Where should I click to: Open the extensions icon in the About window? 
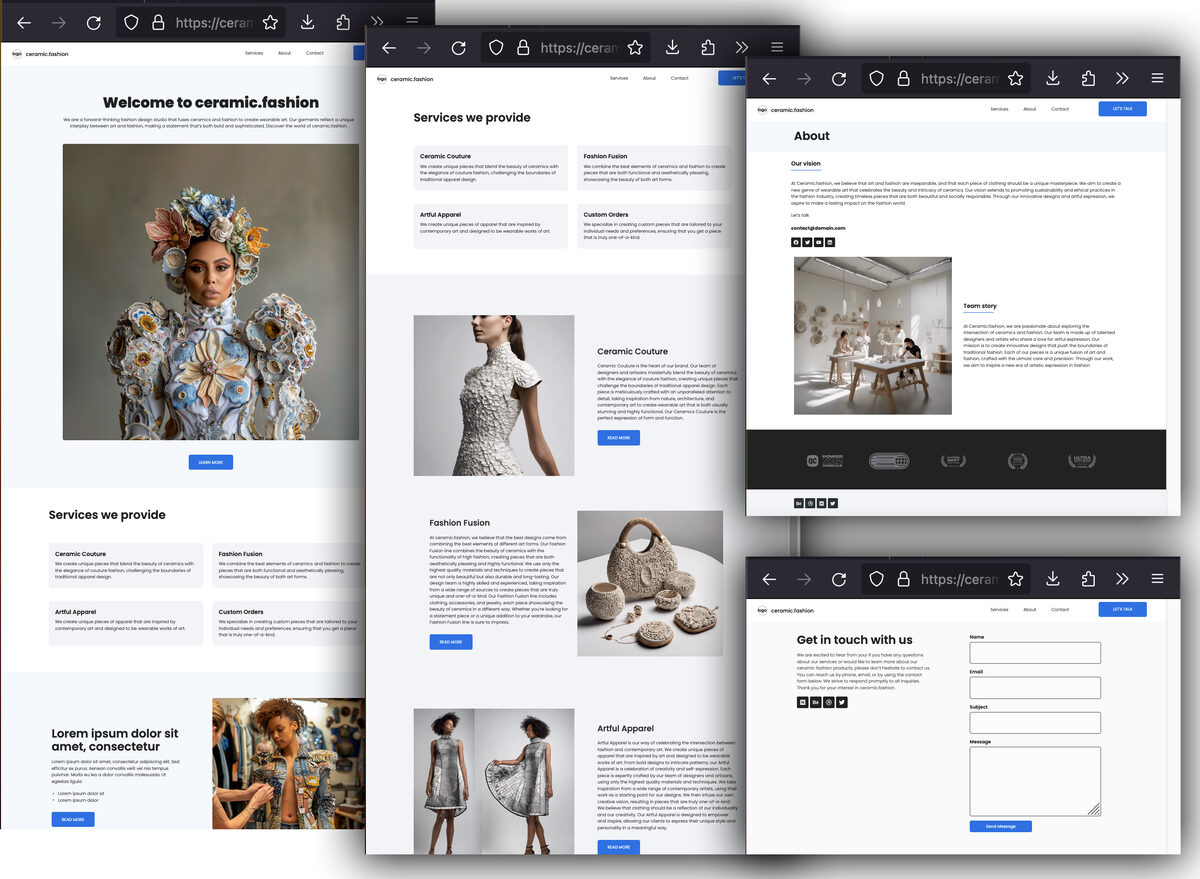point(1088,78)
